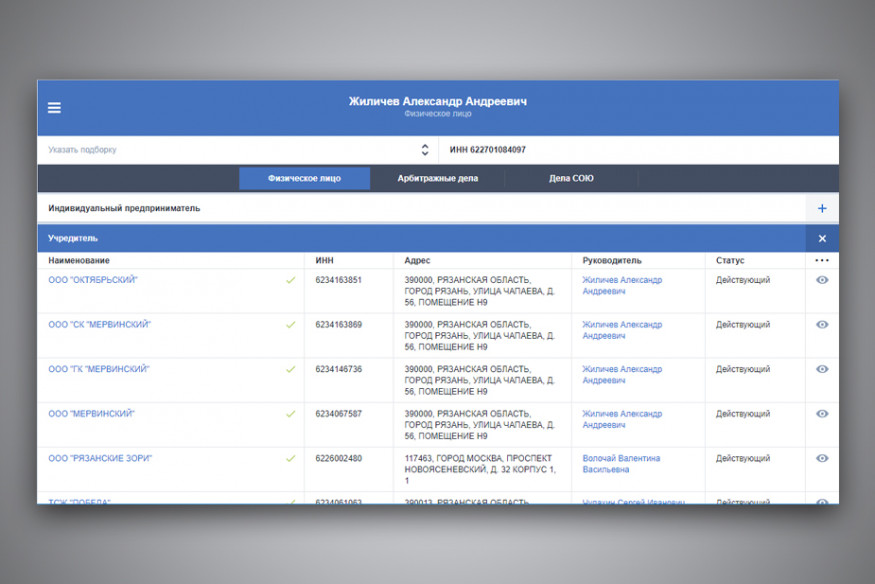
Task: Click checkmark next to ООО "ОКТЯБРЬСКИЙ"
Action: coord(291,280)
